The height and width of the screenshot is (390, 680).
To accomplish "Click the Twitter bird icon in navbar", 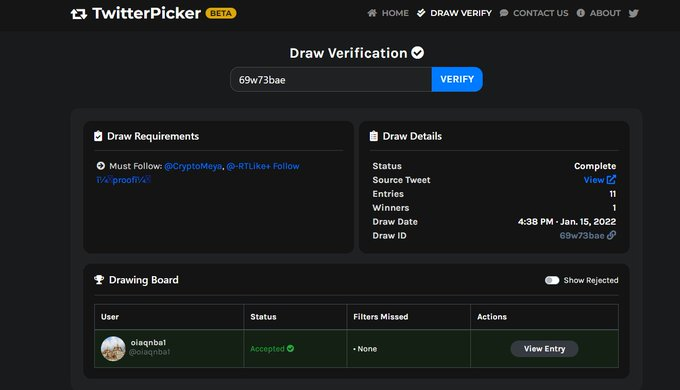I will [634, 13].
